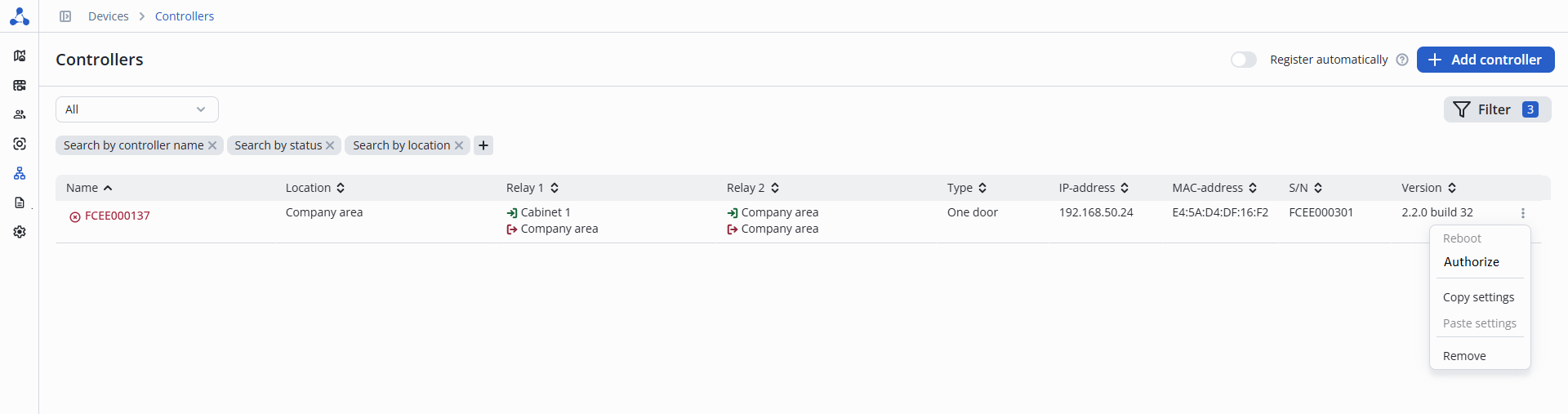This screenshot has width=1568, height=414.
Task: Open the All dropdown selector
Action: tap(136, 109)
